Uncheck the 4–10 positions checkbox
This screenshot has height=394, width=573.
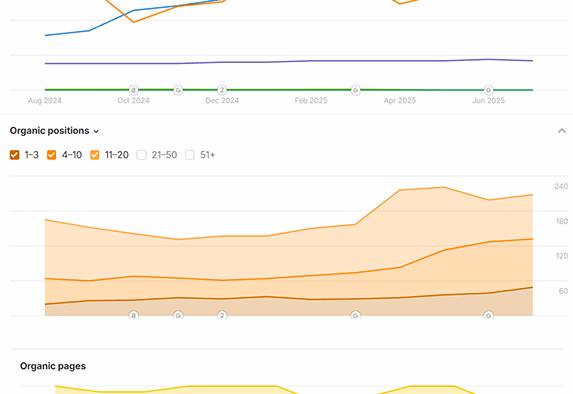[52, 155]
